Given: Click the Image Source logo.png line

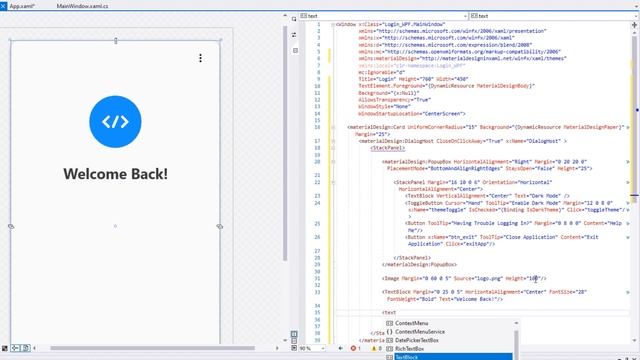Looking at the screenshot, I should [464, 278].
